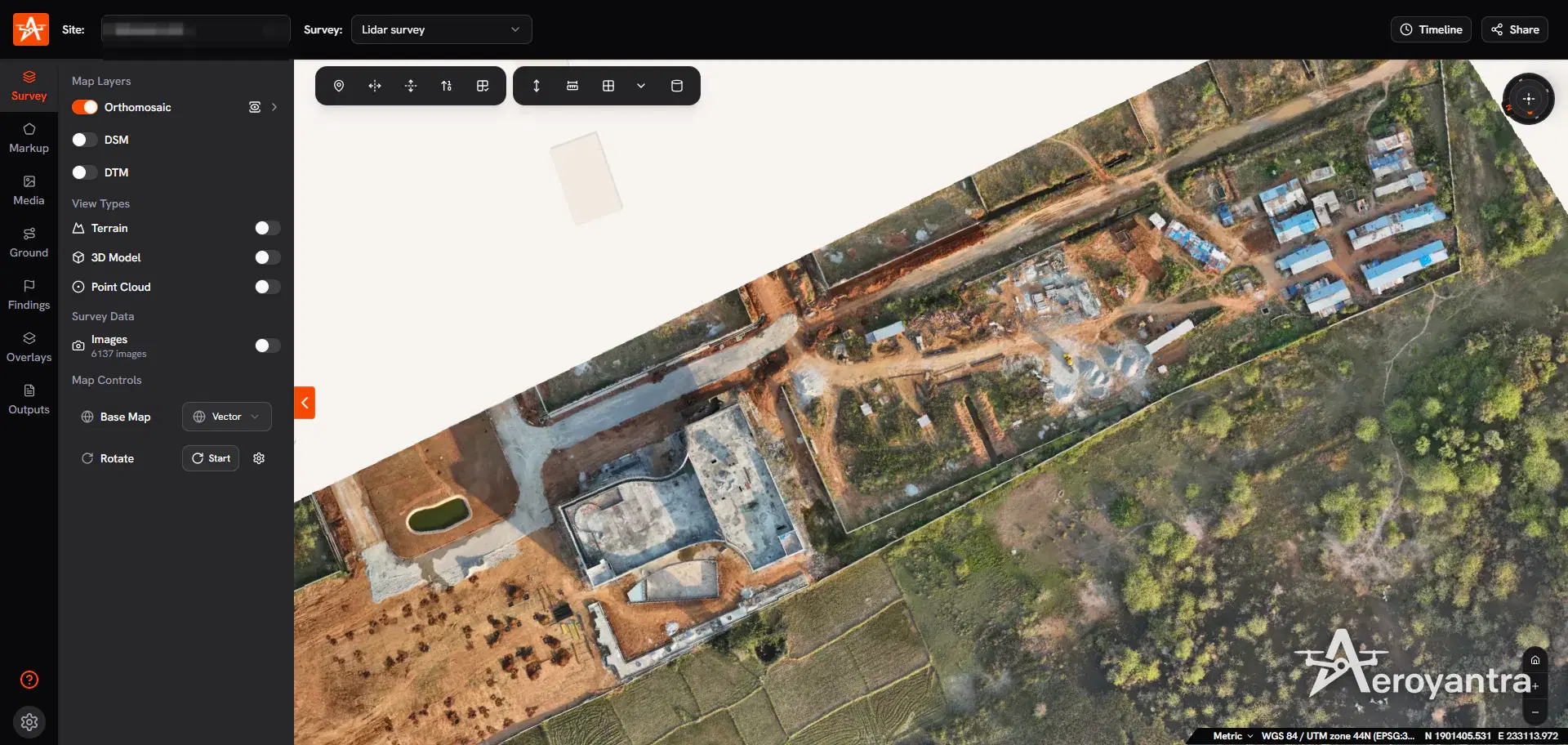Enable the DTM layer toggle
Viewport: 1568px width, 745px height.
tap(85, 172)
